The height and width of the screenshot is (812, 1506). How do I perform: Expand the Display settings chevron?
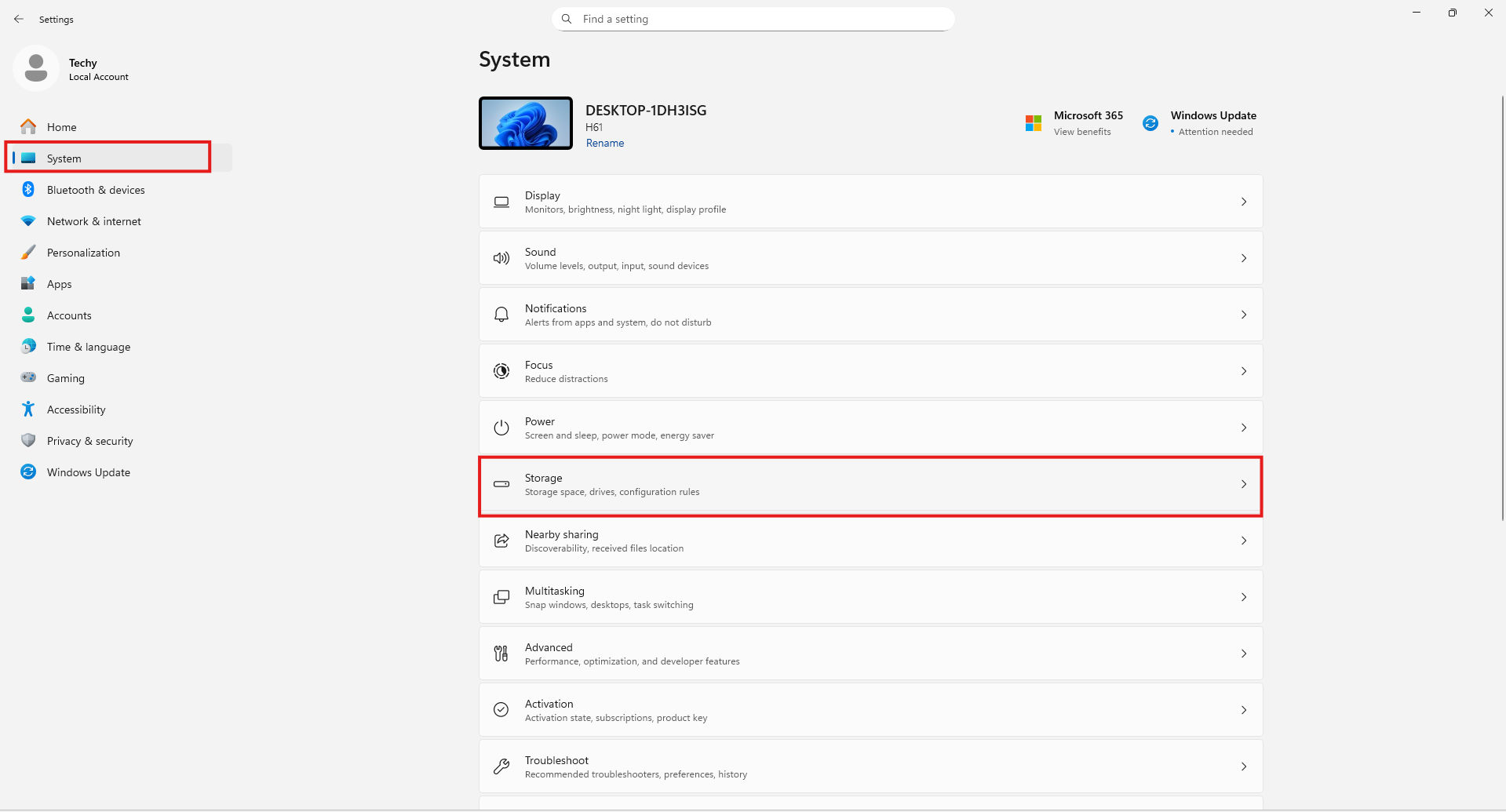point(1243,202)
